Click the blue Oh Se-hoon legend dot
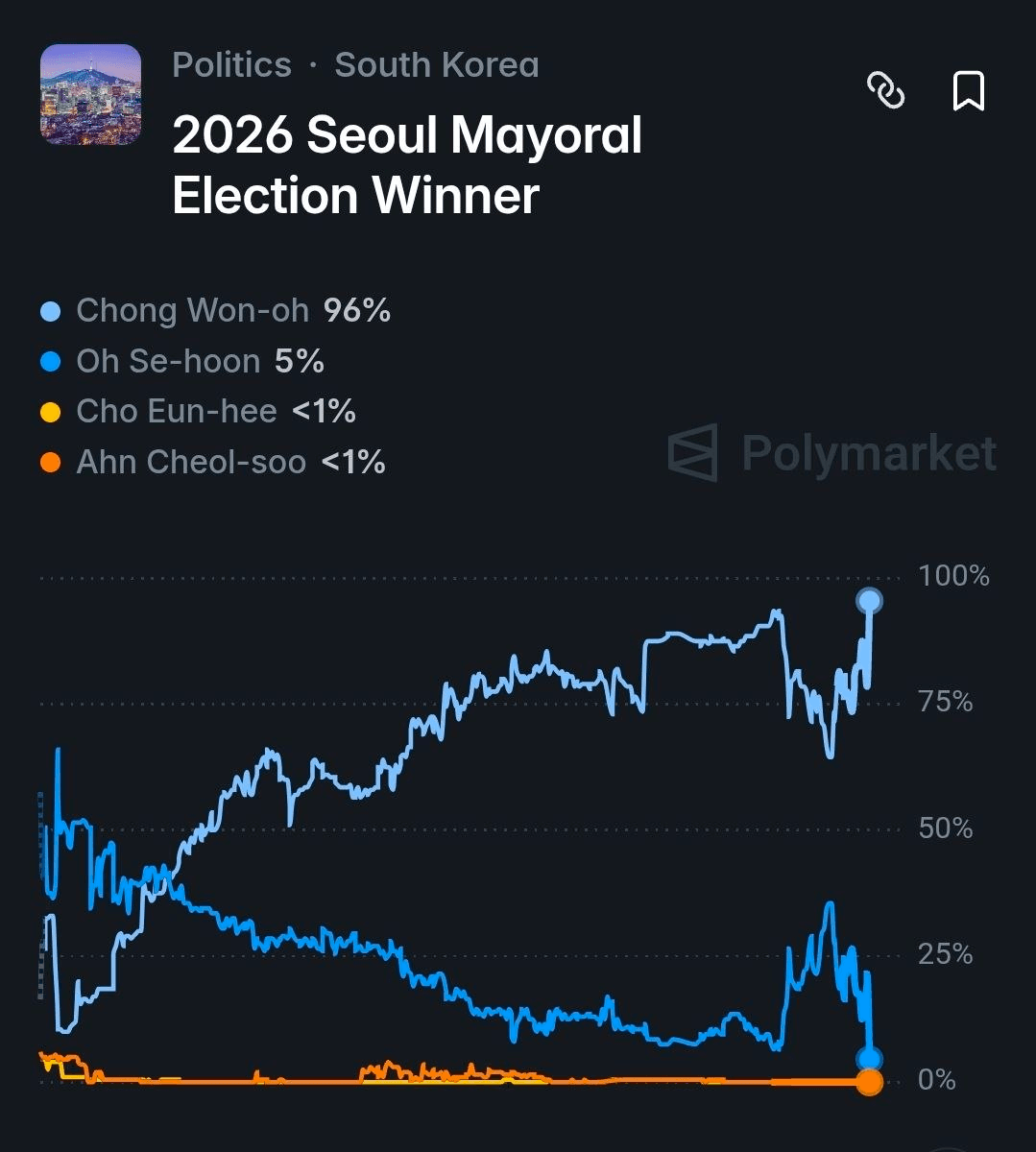Screen dimensions: 1036x1152 [51, 362]
